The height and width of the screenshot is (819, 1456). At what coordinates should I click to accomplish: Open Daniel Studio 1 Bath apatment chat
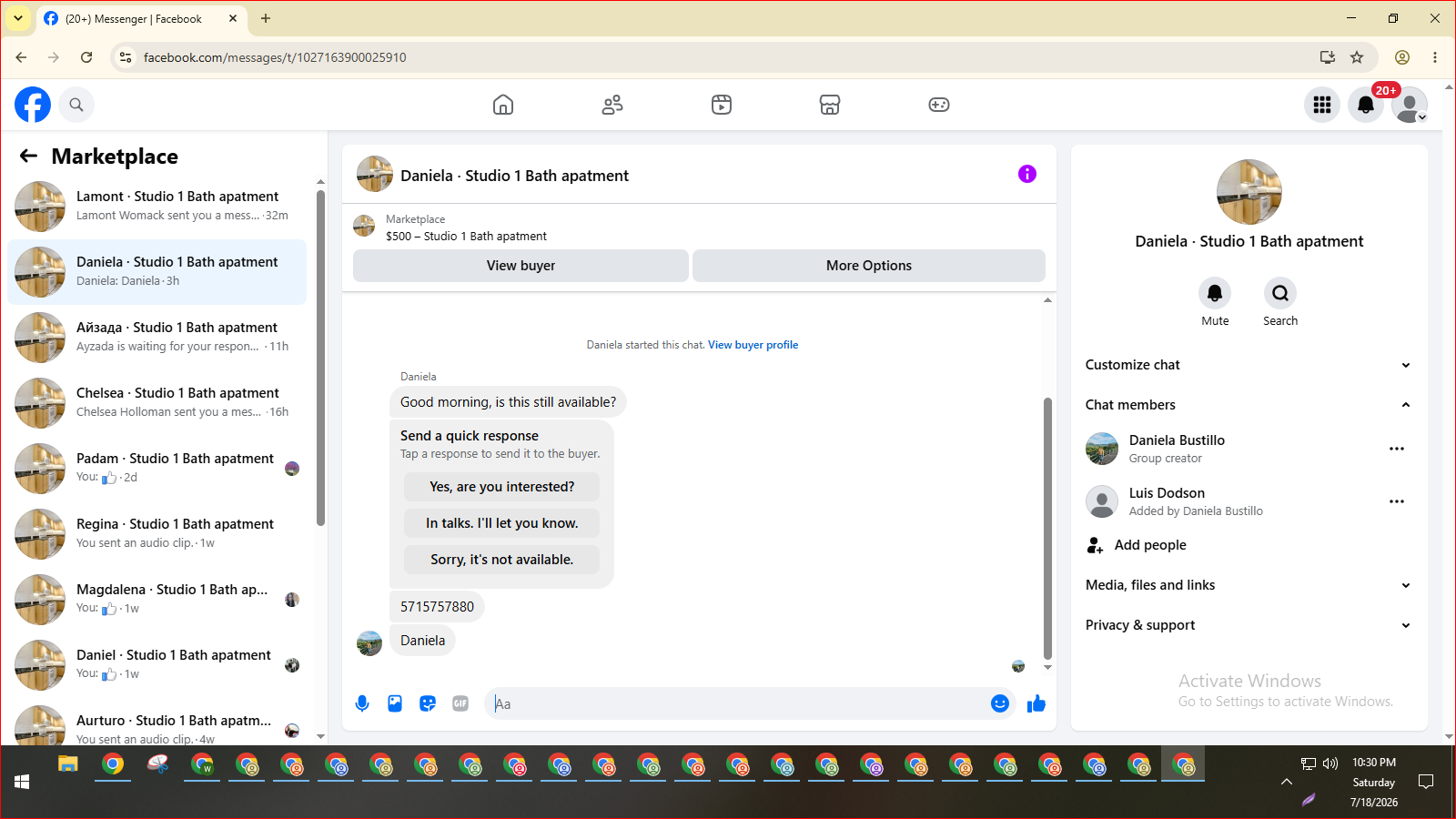coord(157,665)
